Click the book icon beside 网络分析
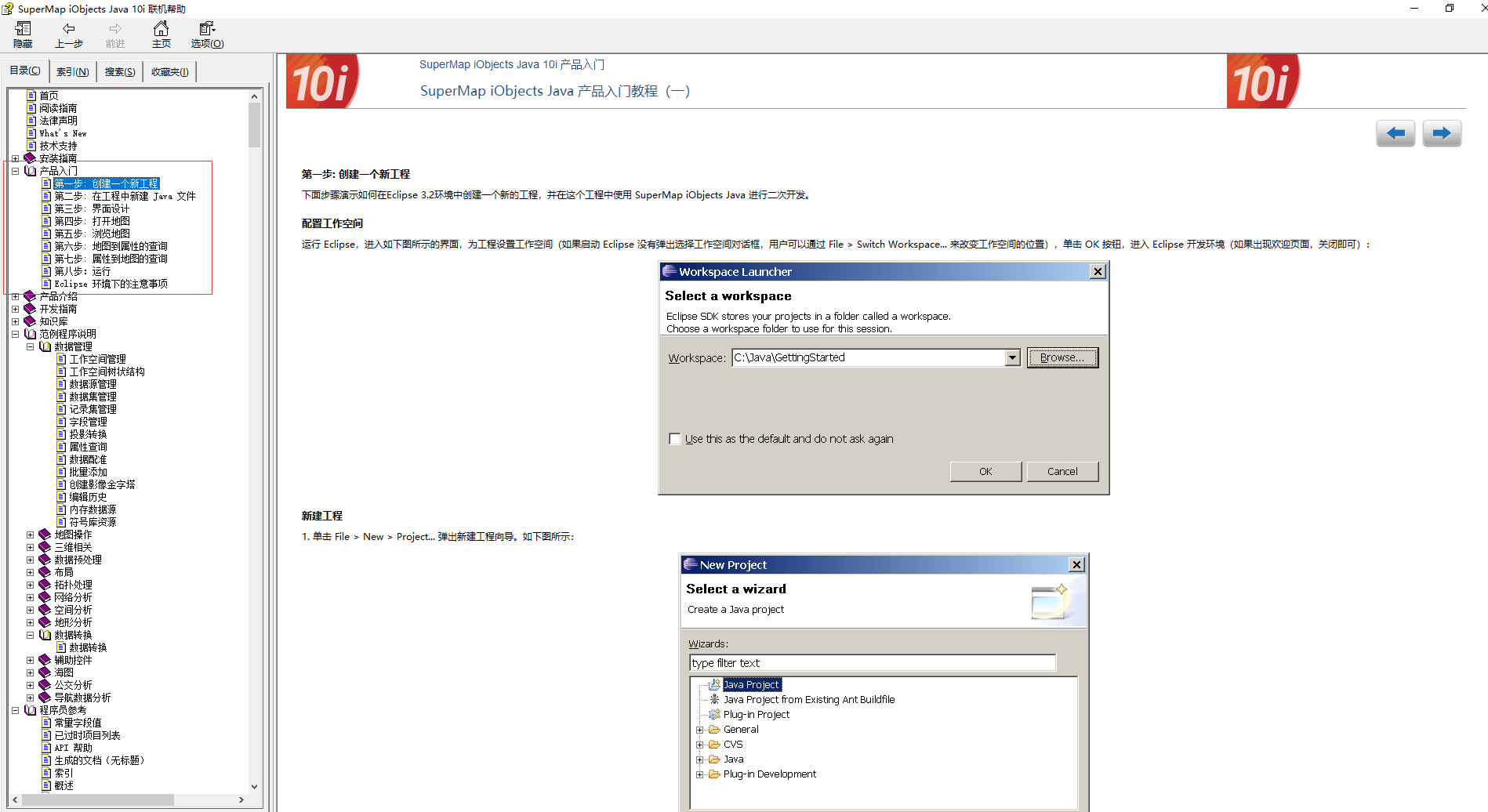This screenshot has height=812, width=1488. click(45, 597)
